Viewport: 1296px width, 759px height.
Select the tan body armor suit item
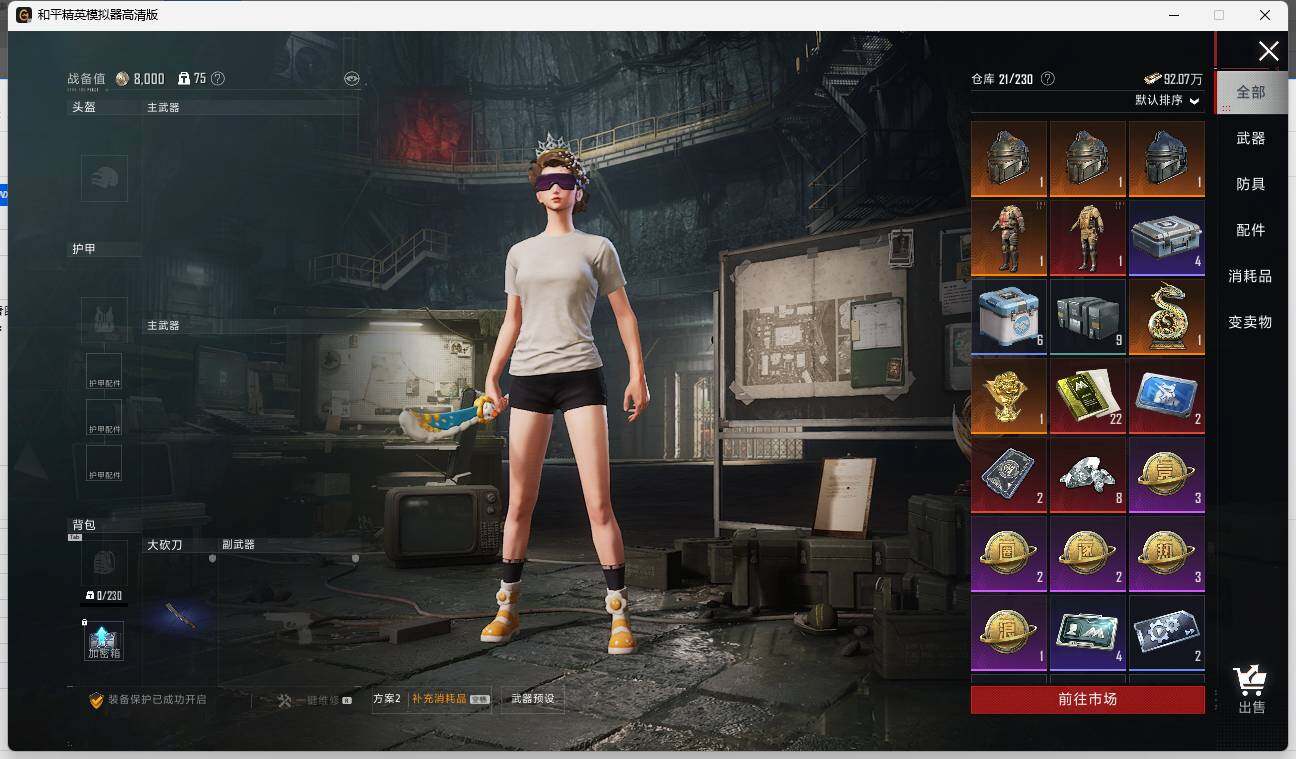1088,237
